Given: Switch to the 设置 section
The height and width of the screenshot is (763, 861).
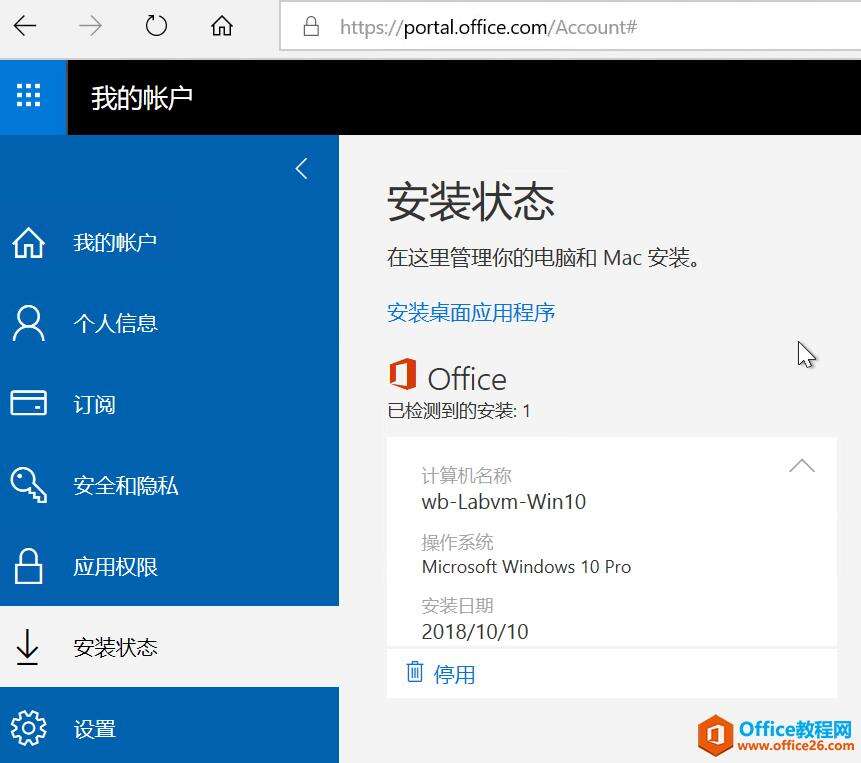Looking at the screenshot, I should [95, 729].
